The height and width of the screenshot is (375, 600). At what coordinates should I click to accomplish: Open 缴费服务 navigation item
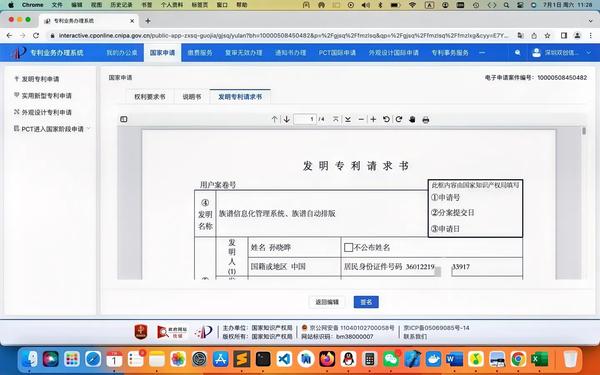(200, 52)
